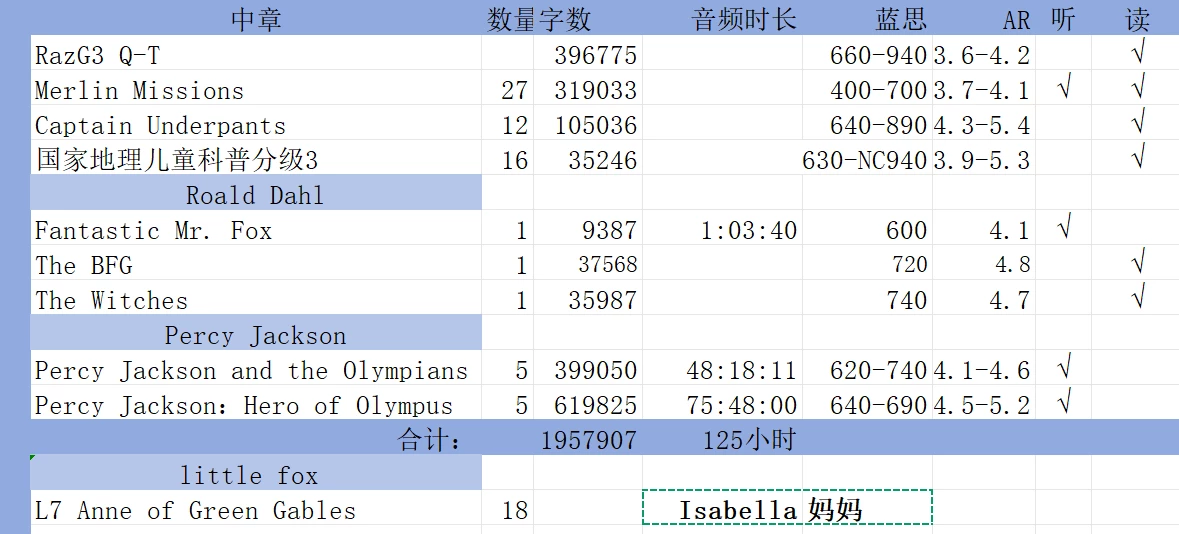This screenshot has height=534, width=1179.
Task: Click the Merlin Missions title cell
Action: pyautogui.click(x=256, y=89)
